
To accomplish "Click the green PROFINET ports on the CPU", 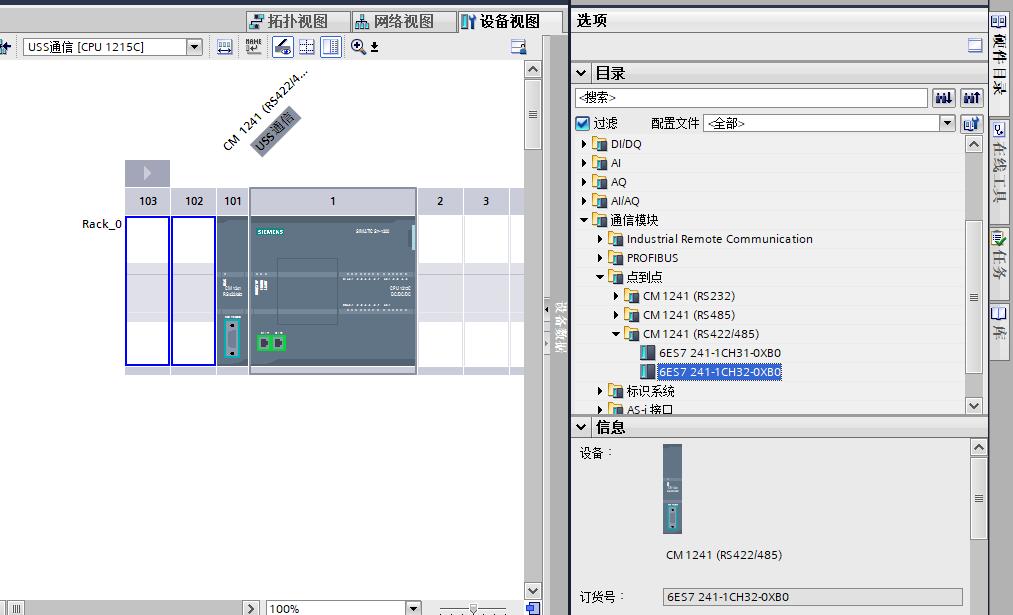I will 271,342.
